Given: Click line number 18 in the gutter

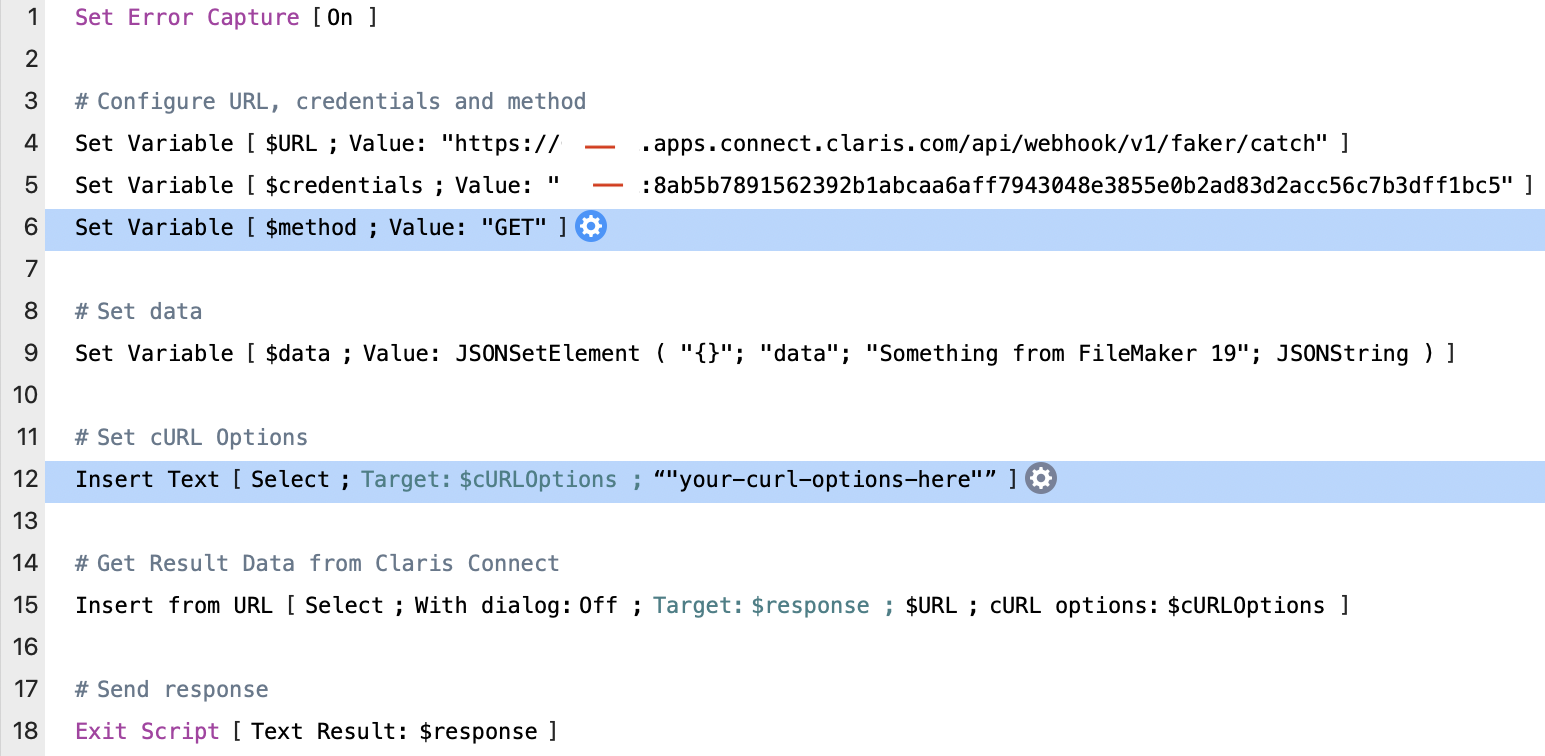Looking at the screenshot, I should pos(25,730).
